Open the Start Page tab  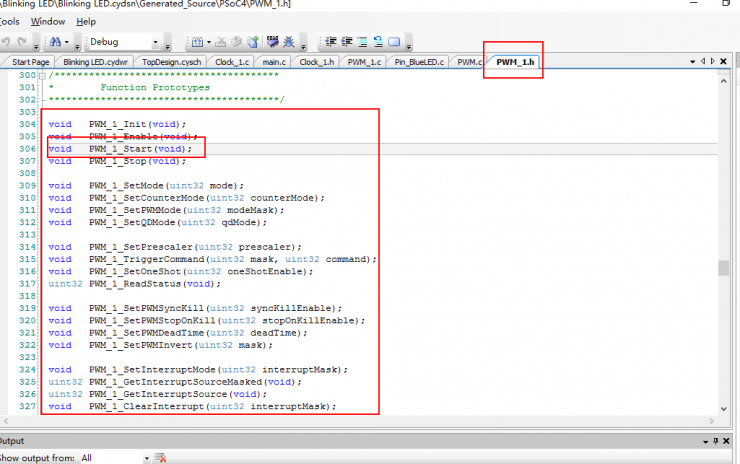[30, 62]
